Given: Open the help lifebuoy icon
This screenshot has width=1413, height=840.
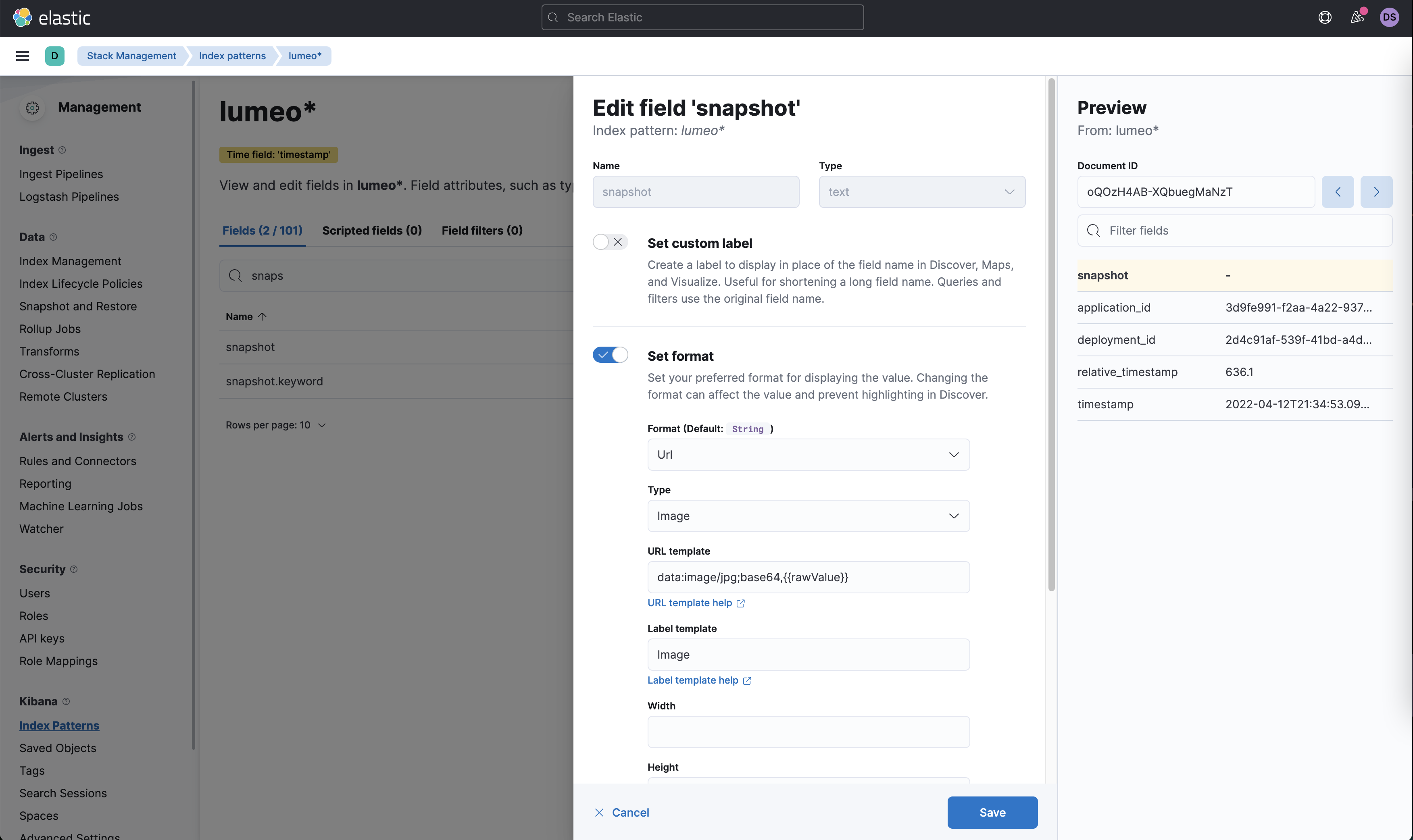Looking at the screenshot, I should pos(1325,18).
